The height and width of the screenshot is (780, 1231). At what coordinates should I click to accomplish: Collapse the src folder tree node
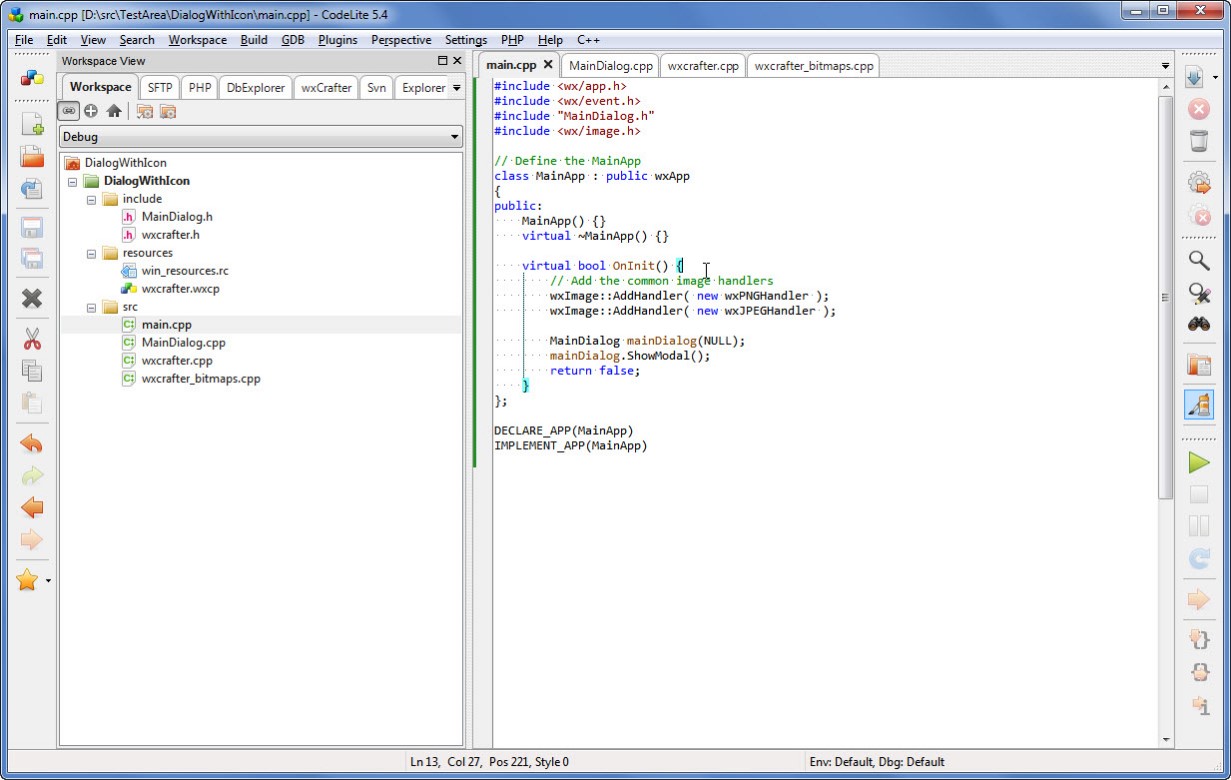[x=92, y=307]
